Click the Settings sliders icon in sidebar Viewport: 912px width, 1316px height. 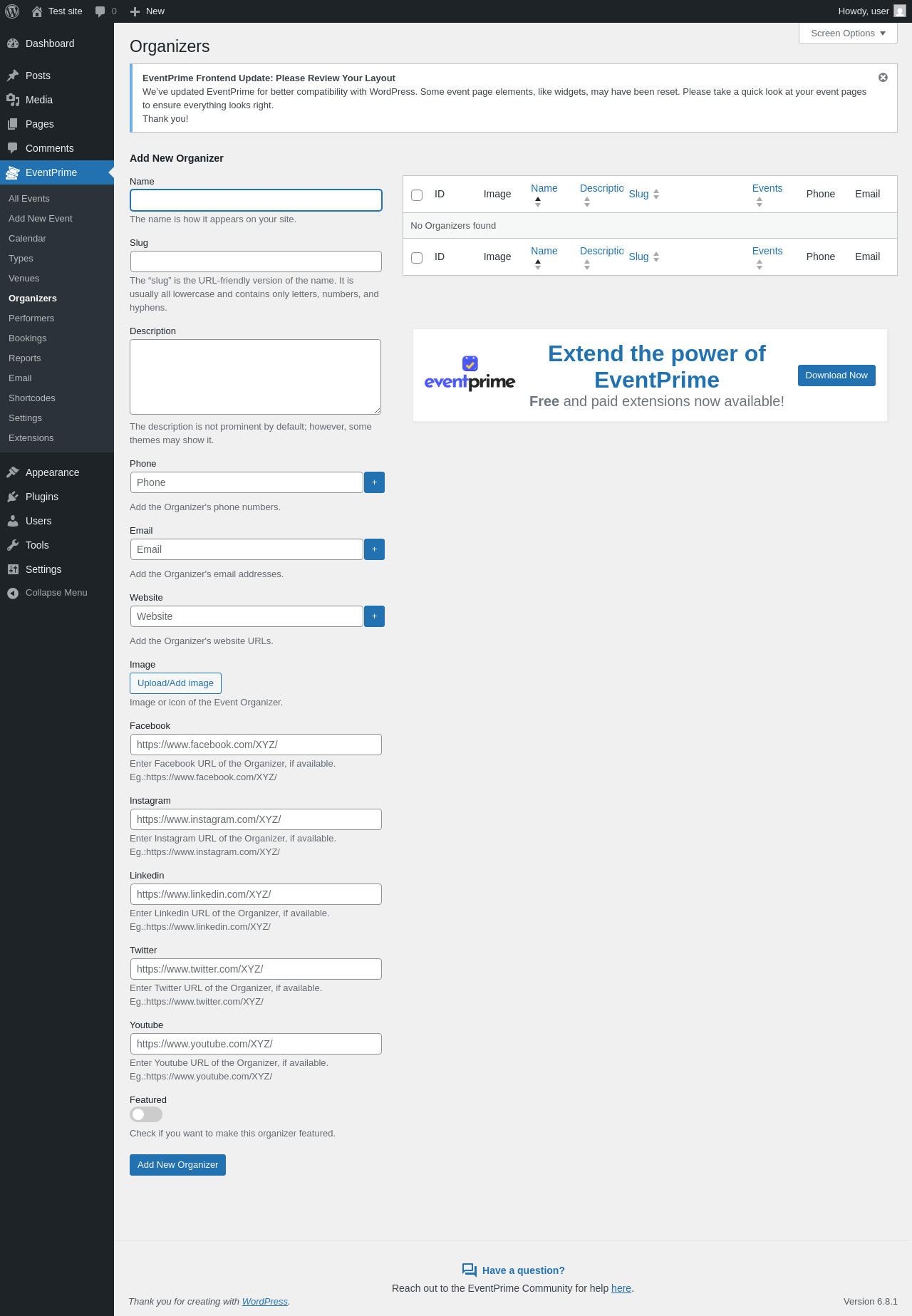13,569
